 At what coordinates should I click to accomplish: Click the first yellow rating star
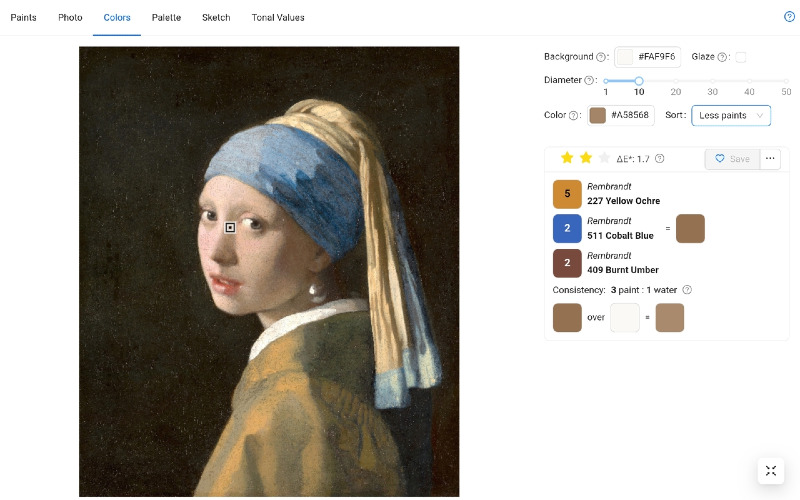click(x=567, y=158)
